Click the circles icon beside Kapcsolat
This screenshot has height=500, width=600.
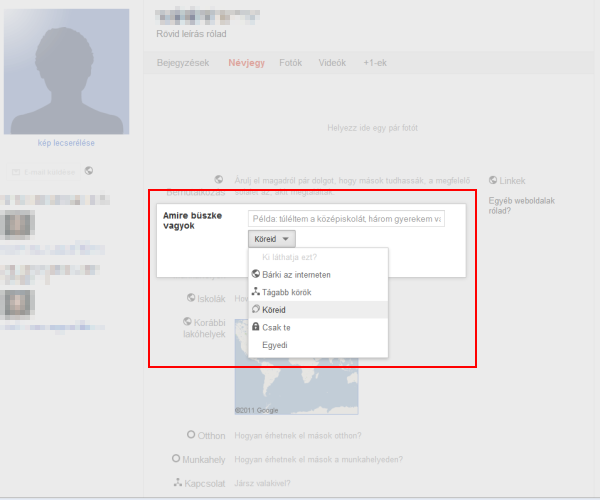[x=177, y=483]
